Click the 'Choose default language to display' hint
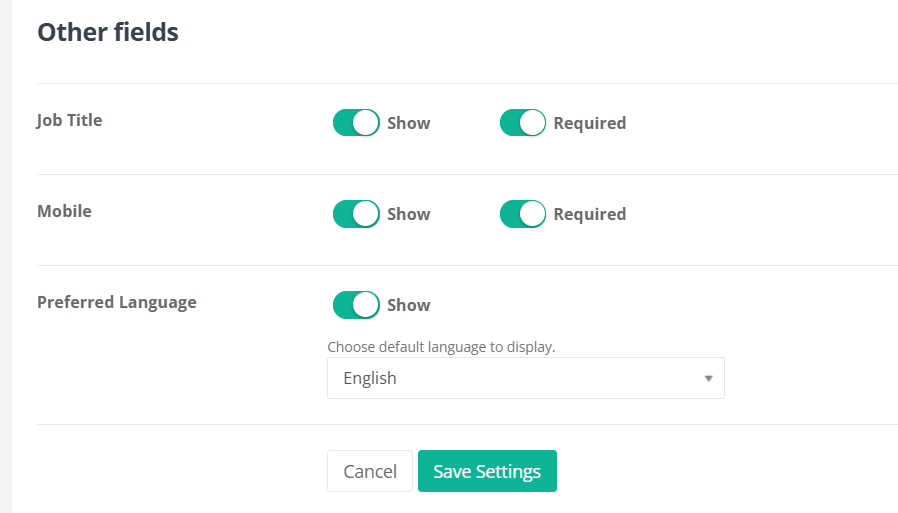The width and height of the screenshot is (898, 513). (441, 347)
